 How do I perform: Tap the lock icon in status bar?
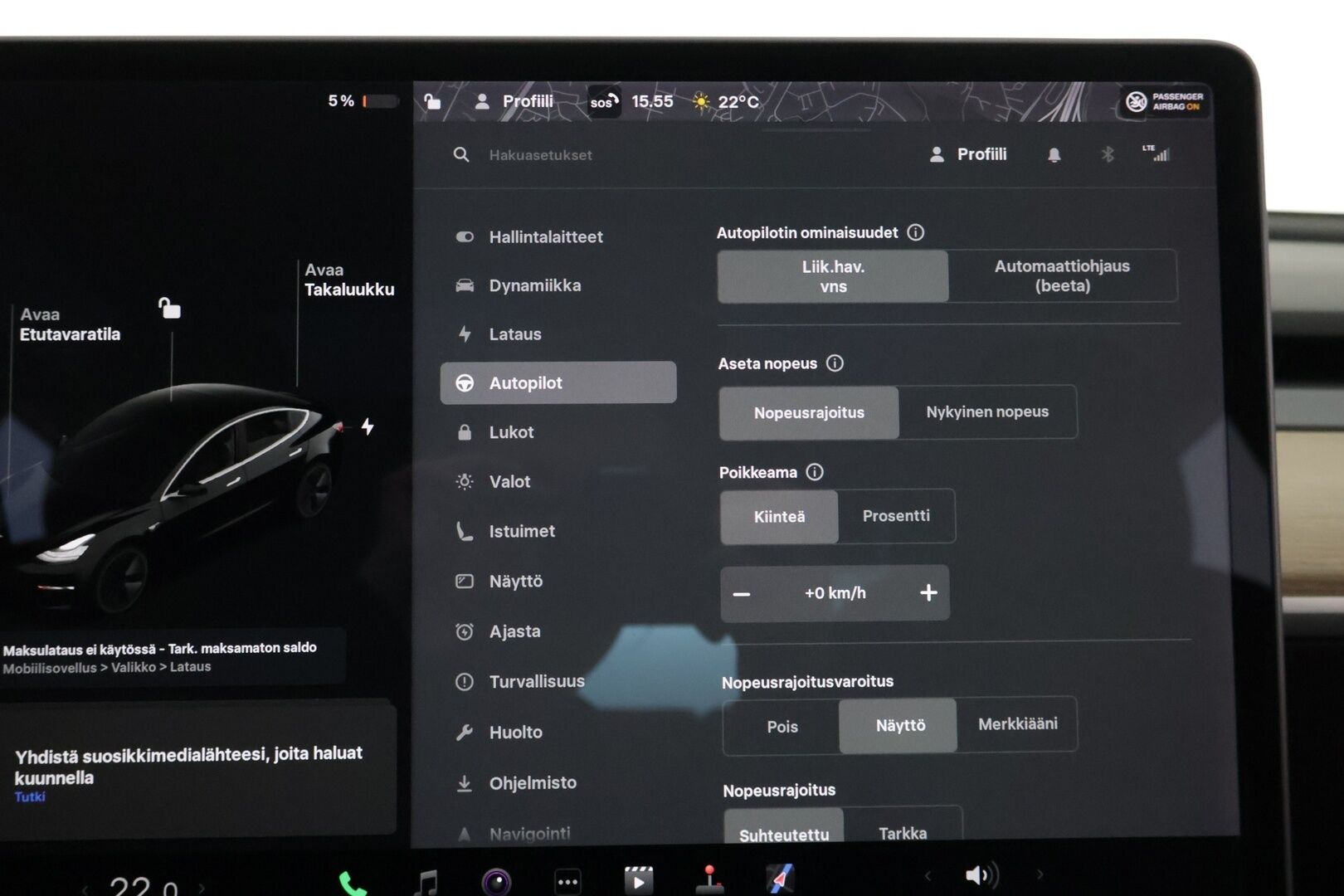432,101
